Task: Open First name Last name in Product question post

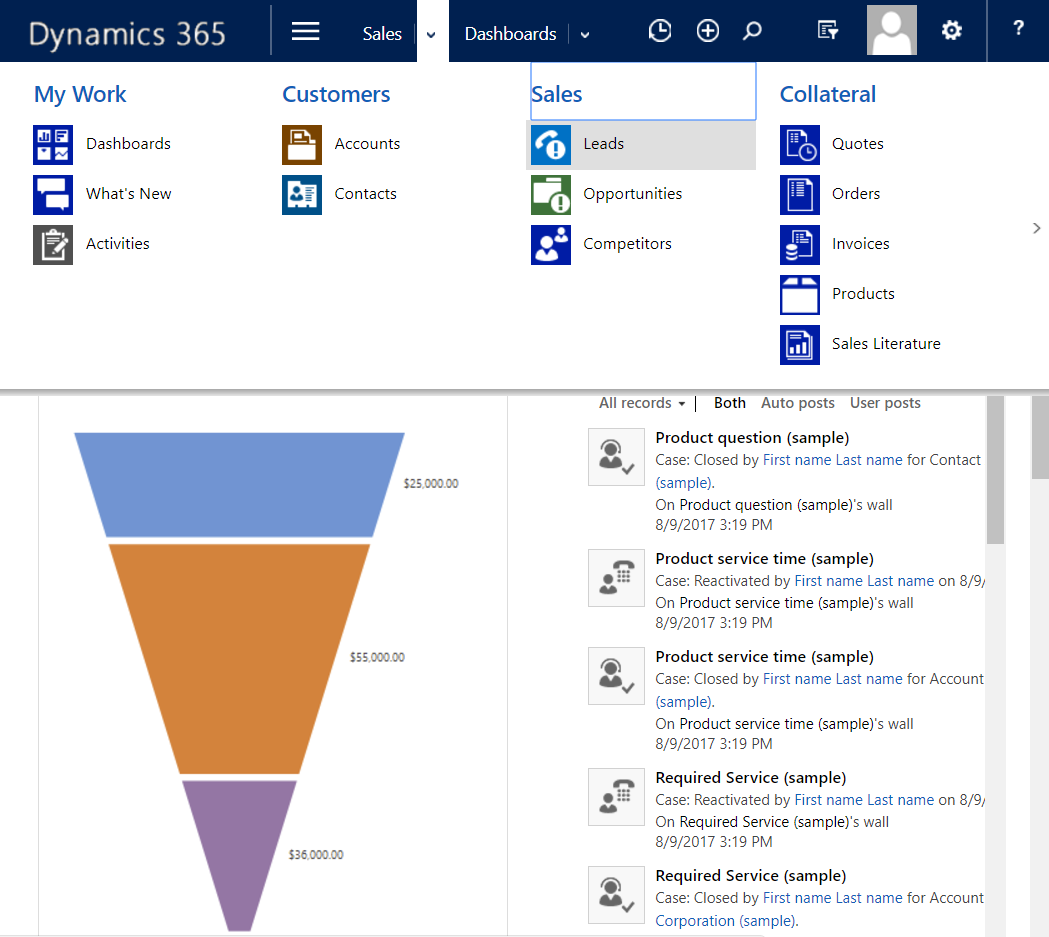Action: pyautogui.click(x=832, y=460)
